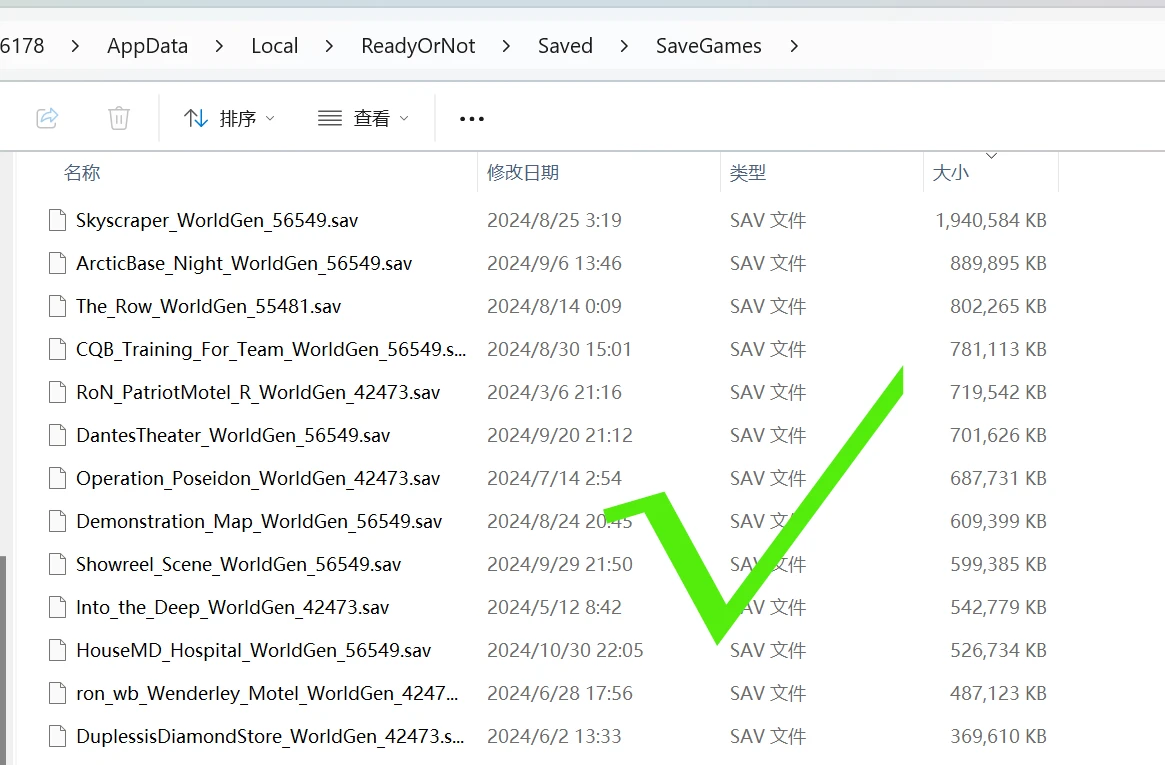Click file icon beside ArcticBase_Night_WorldGen_56549.sav
This screenshot has height=765, width=1165.
[57, 263]
